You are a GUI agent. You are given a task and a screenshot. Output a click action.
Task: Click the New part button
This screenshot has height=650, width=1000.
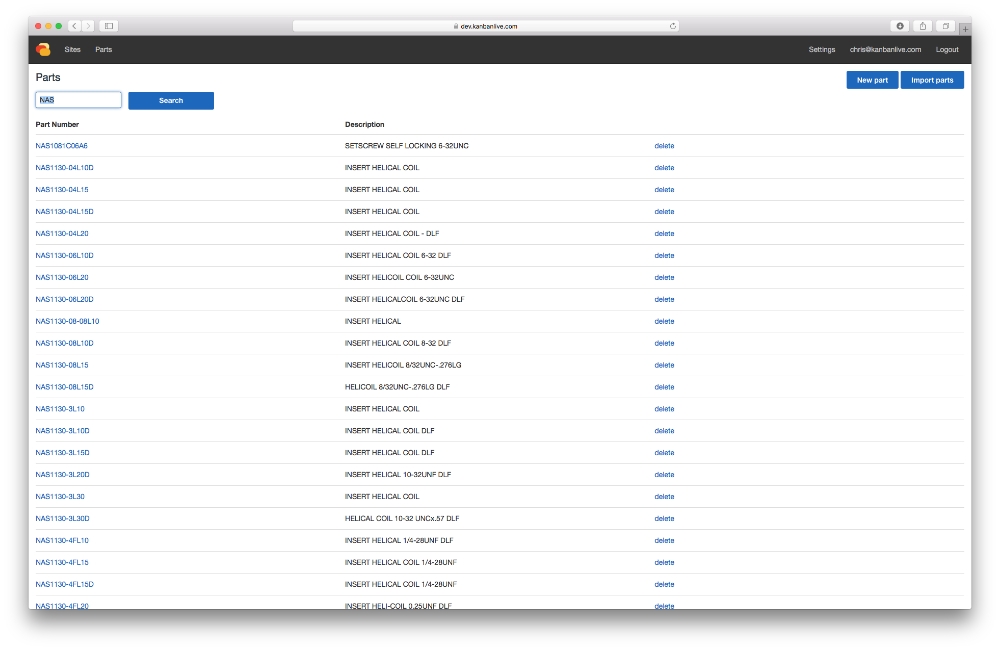coord(872,80)
